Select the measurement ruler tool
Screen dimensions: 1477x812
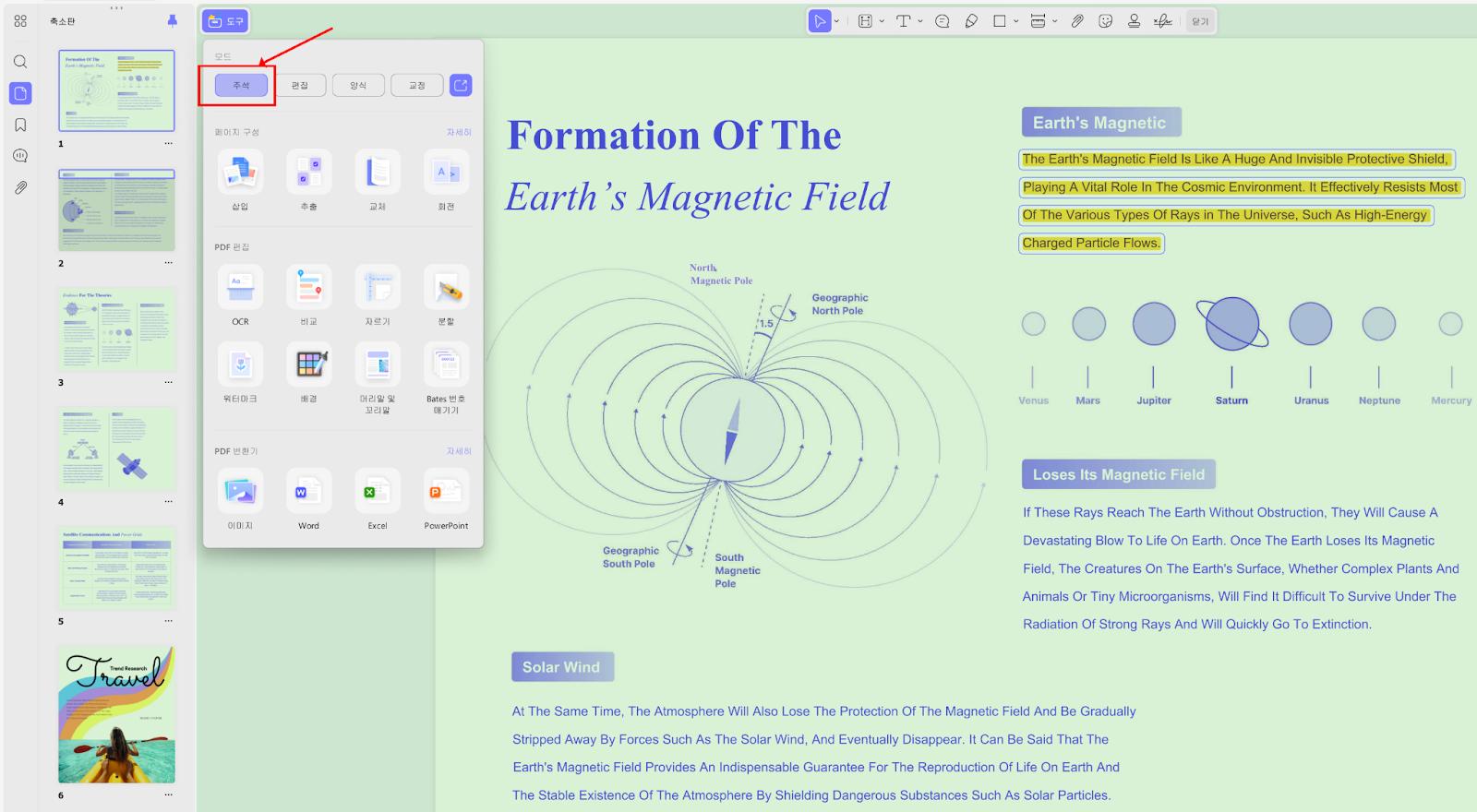(x=1038, y=21)
